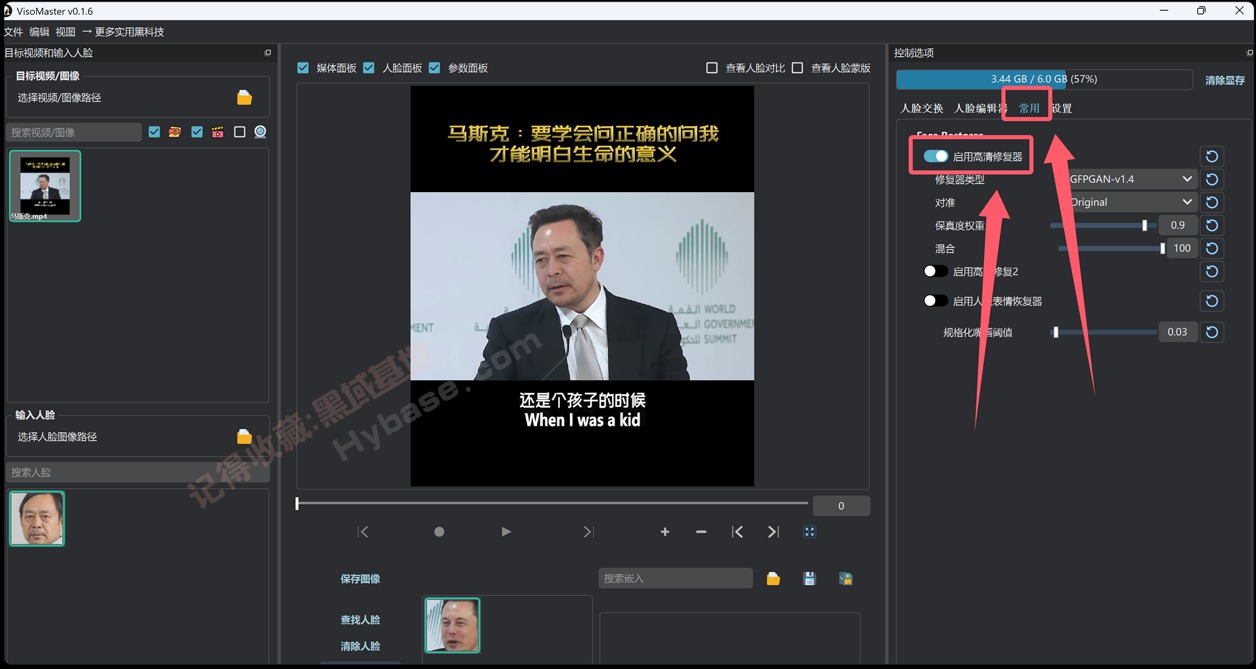Detach the target video and input face panel
This screenshot has height=669, width=1256.
268,53
